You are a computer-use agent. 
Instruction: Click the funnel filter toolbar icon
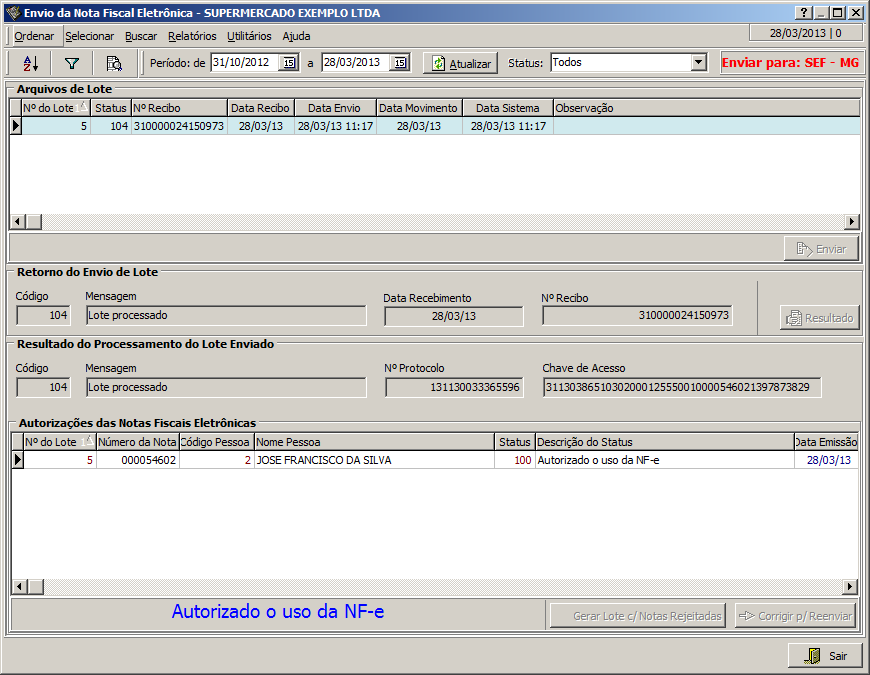click(x=72, y=63)
